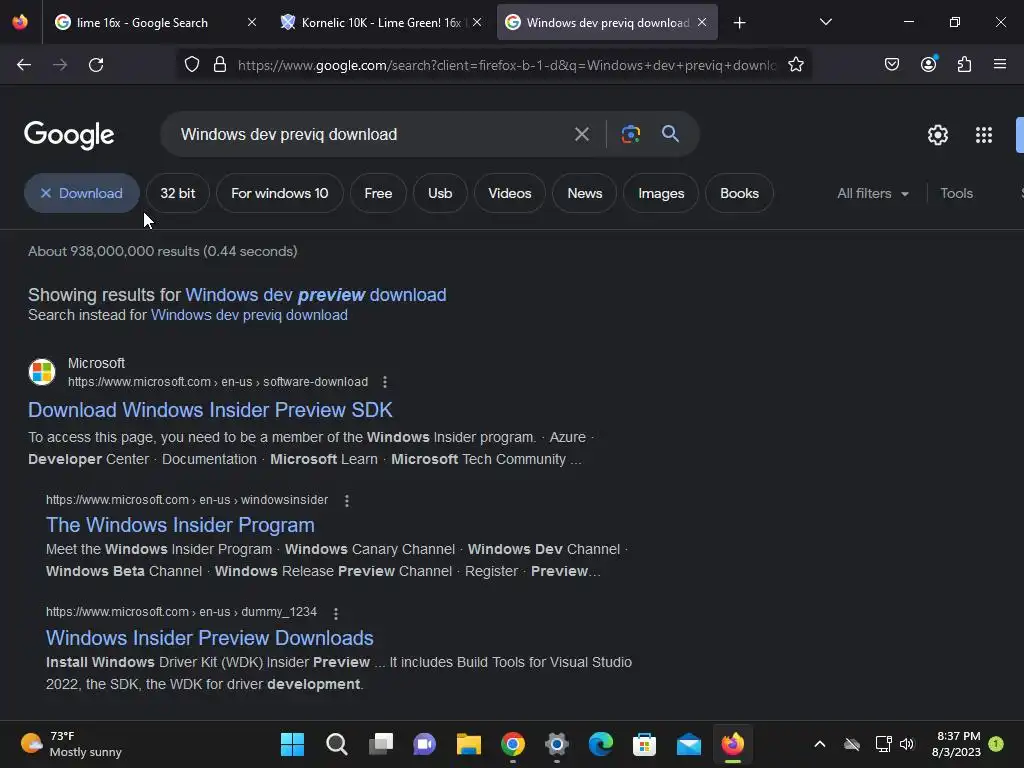Open Windows Insider Preview Downloads result
This screenshot has width=1024, height=768.
210,638
